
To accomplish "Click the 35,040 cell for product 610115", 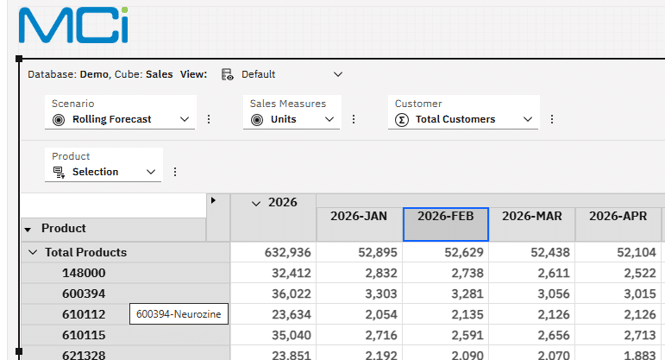I will click(274, 335).
